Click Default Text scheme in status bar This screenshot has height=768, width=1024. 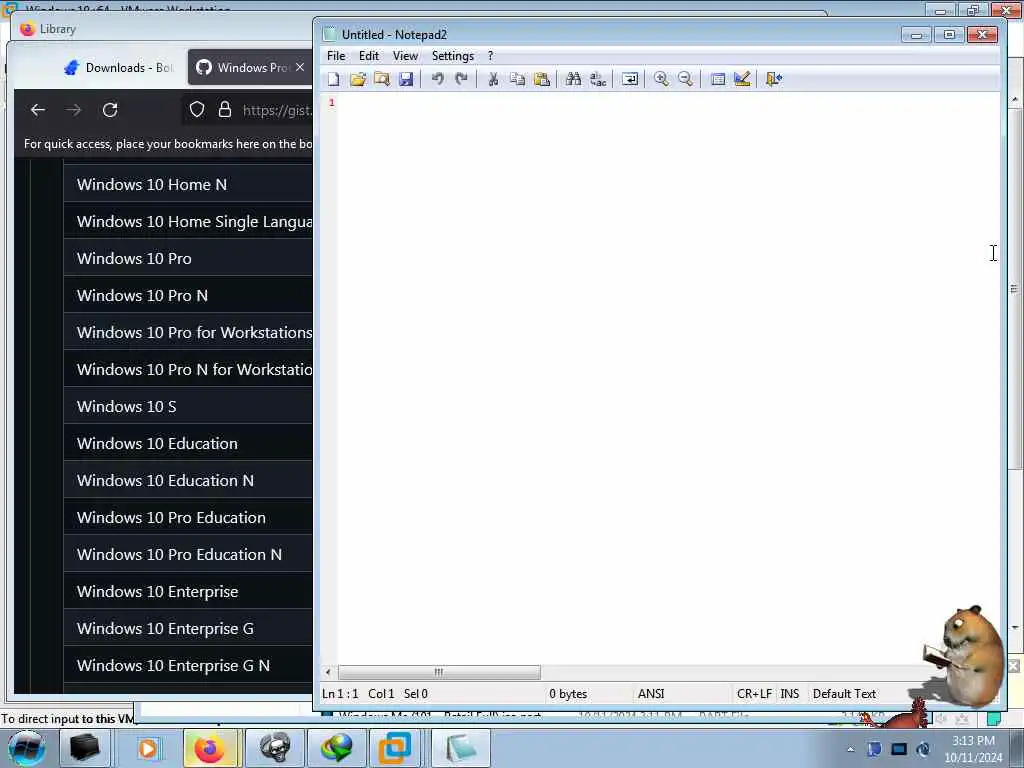844,694
